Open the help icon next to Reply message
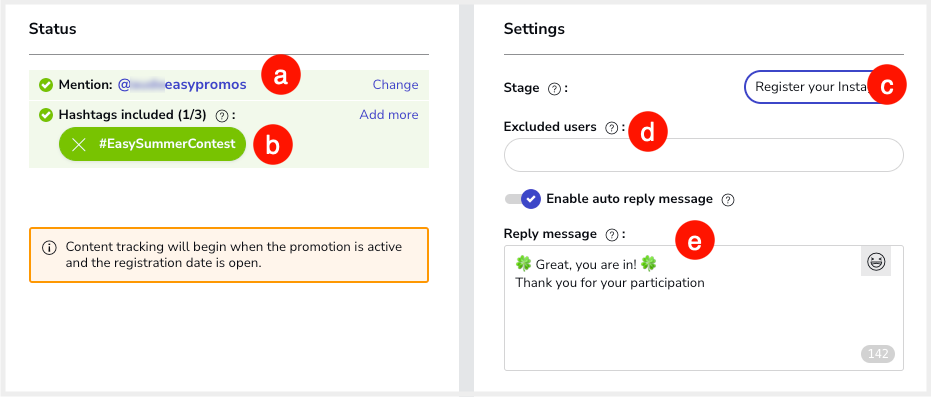Image resolution: width=931 pixels, height=397 pixels. point(611,235)
